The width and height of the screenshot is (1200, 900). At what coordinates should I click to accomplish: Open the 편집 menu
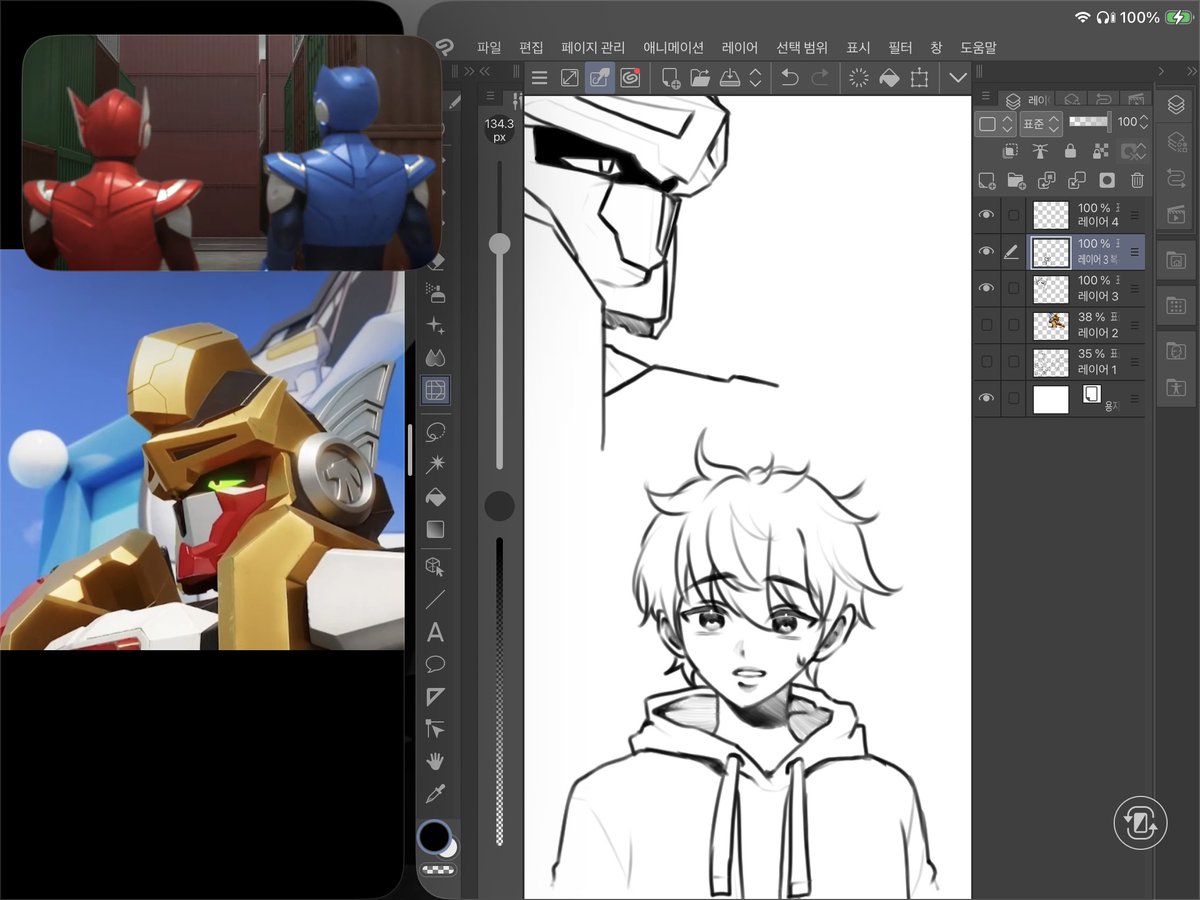coord(531,47)
